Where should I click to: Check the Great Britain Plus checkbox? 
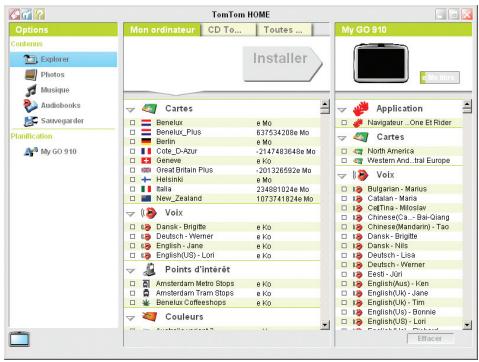(x=132, y=170)
